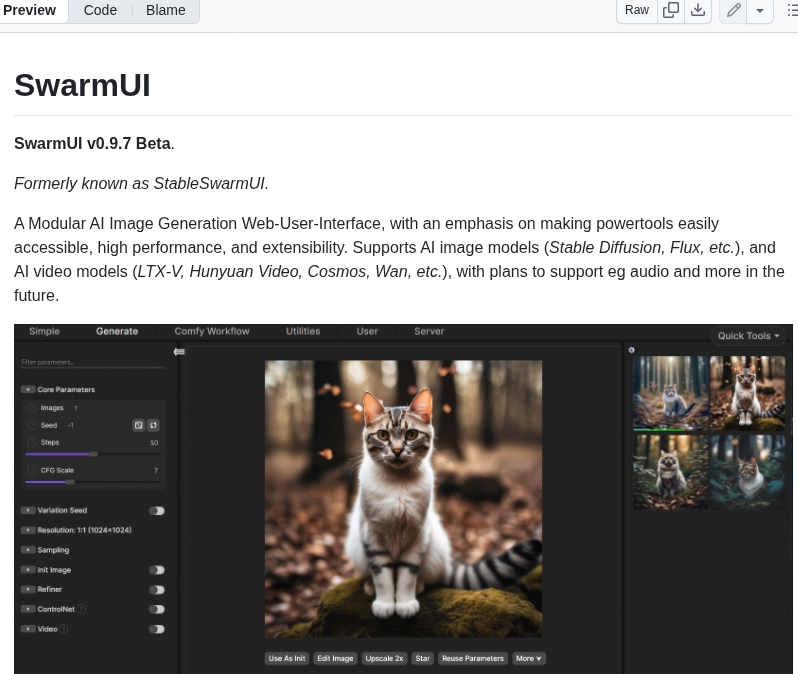Adjust the Steps slider
The height and width of the screenshot is (674, 798).
[93, 454]
